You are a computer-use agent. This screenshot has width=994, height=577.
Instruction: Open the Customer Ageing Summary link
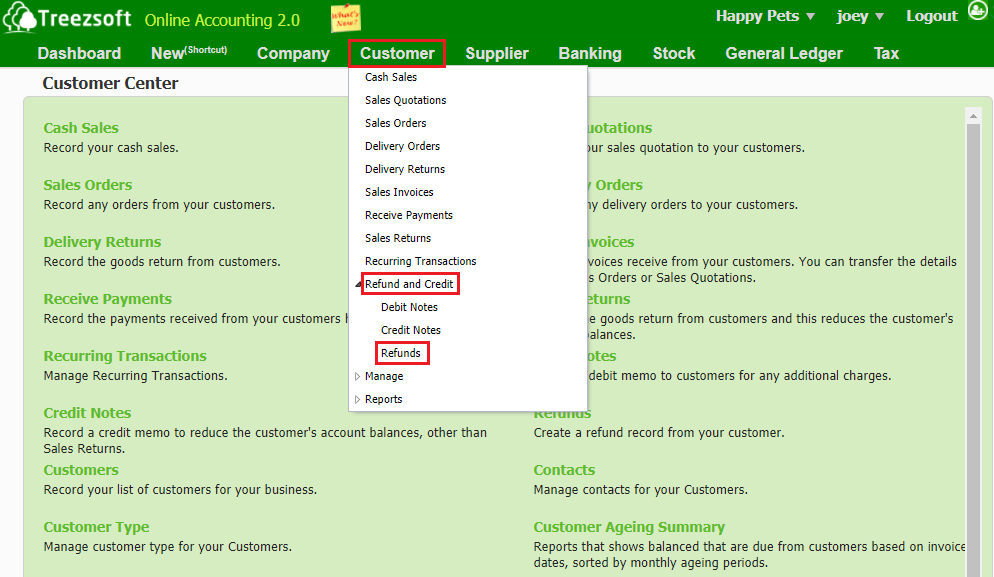tap(629, 527)
